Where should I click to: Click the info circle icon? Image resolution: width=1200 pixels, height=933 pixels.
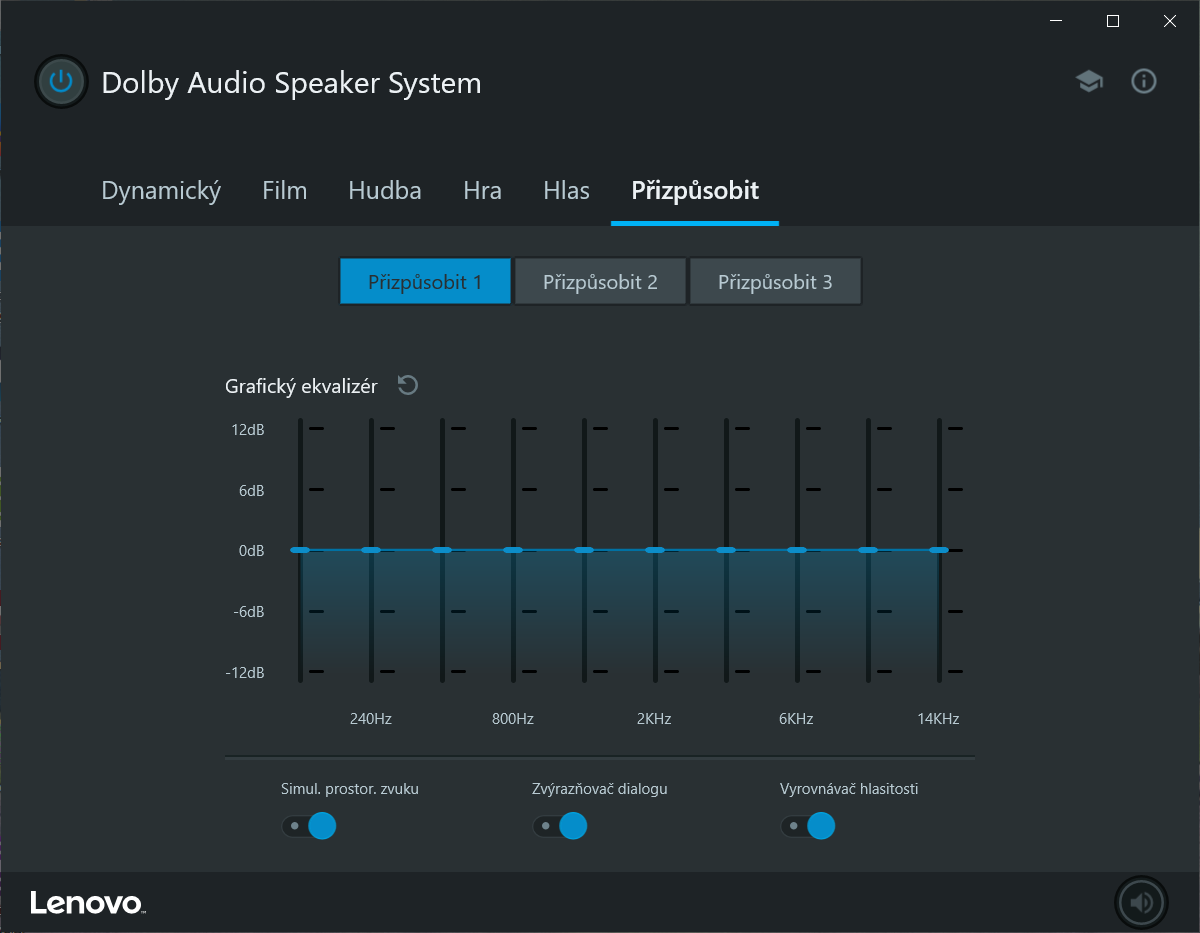pos(1143,82)
